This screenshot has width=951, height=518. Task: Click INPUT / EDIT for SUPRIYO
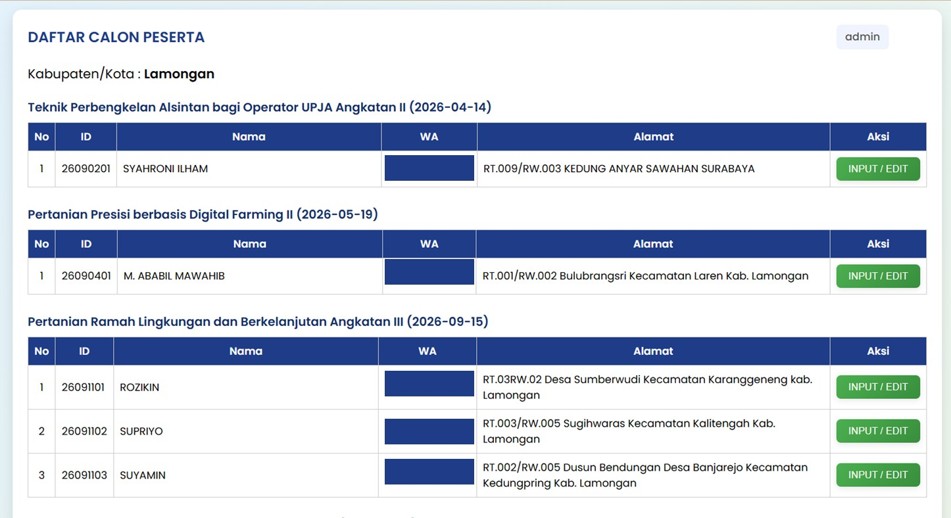click(878, 431)
